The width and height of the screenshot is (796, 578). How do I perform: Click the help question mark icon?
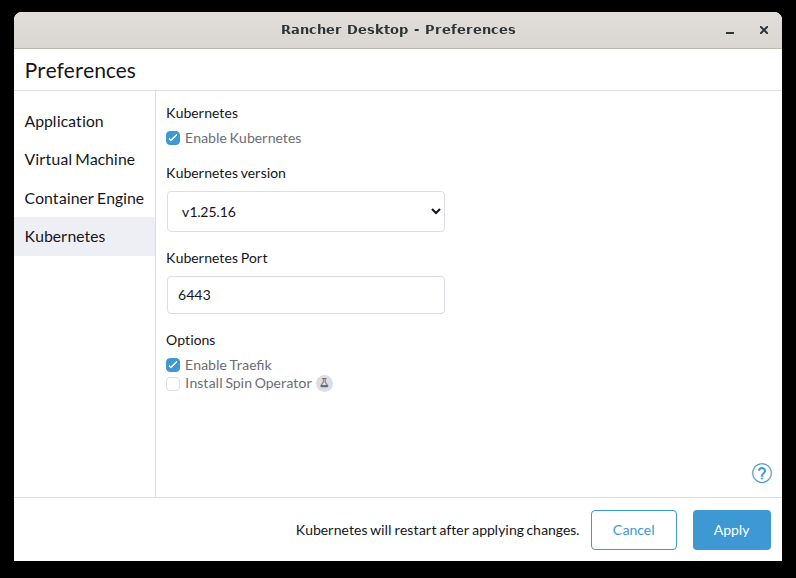pos(761,473)
